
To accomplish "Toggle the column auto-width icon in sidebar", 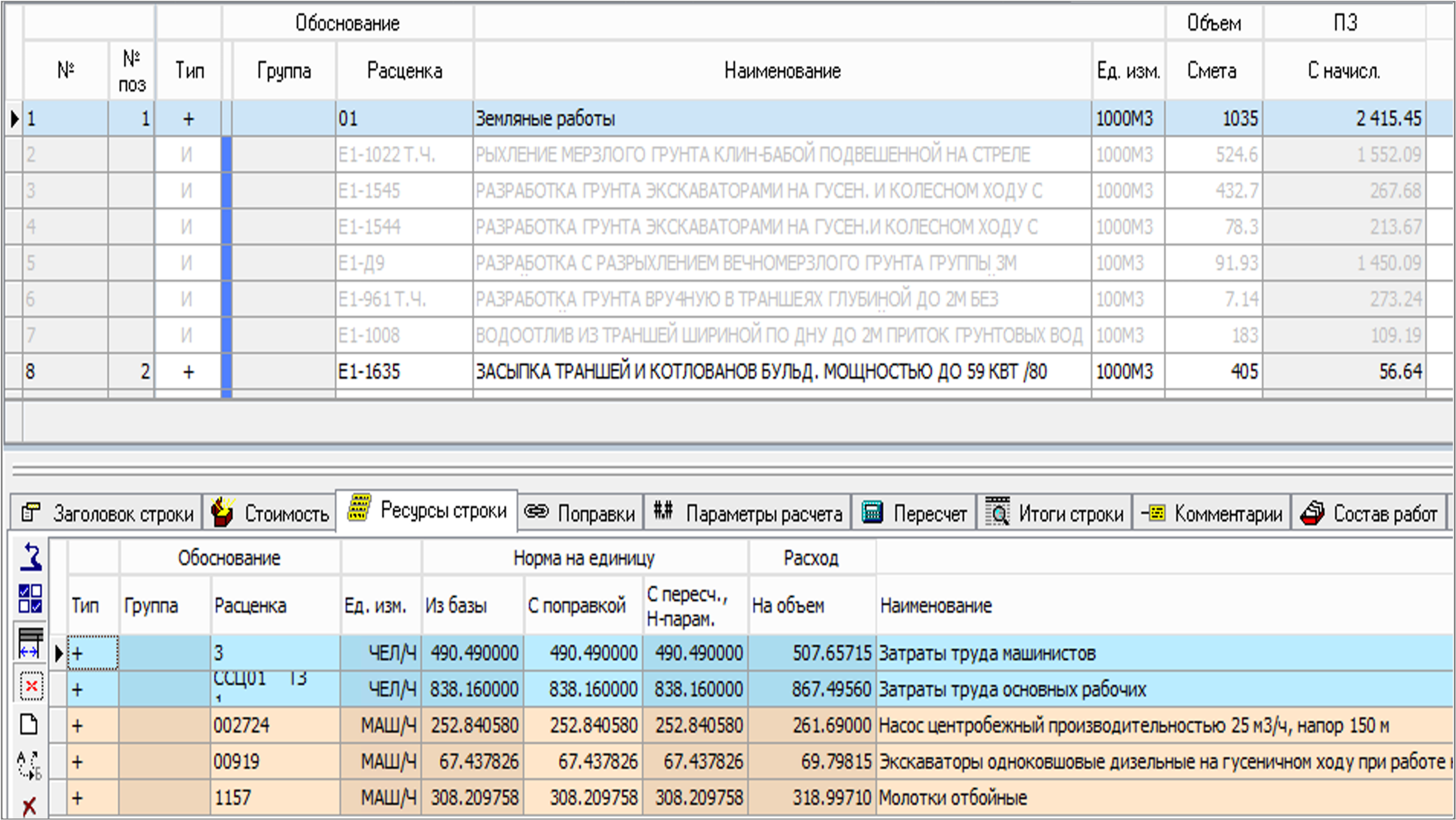I will (x=30, y=642).
